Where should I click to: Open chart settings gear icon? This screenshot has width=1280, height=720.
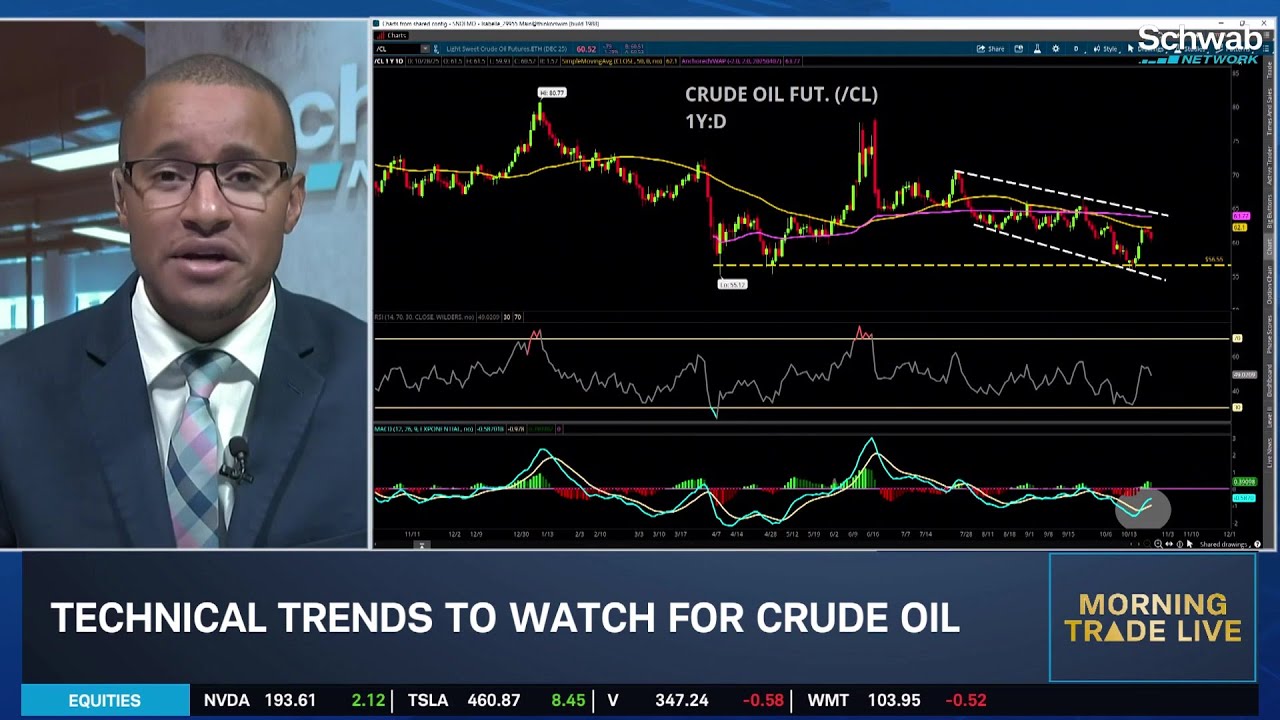pyautogui.click(x=1055, y=49)
